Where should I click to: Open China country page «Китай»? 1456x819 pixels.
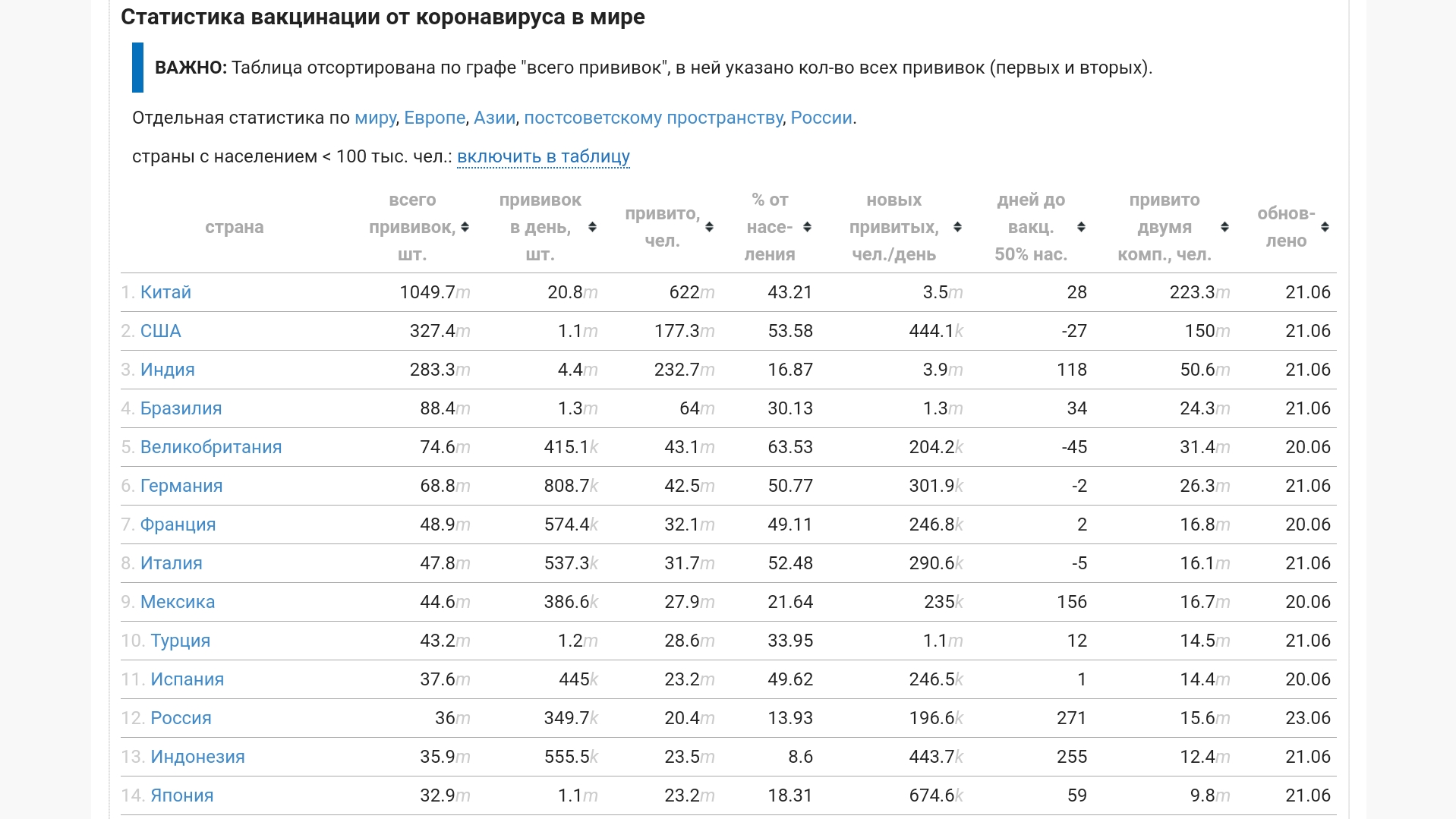(165, 292)
